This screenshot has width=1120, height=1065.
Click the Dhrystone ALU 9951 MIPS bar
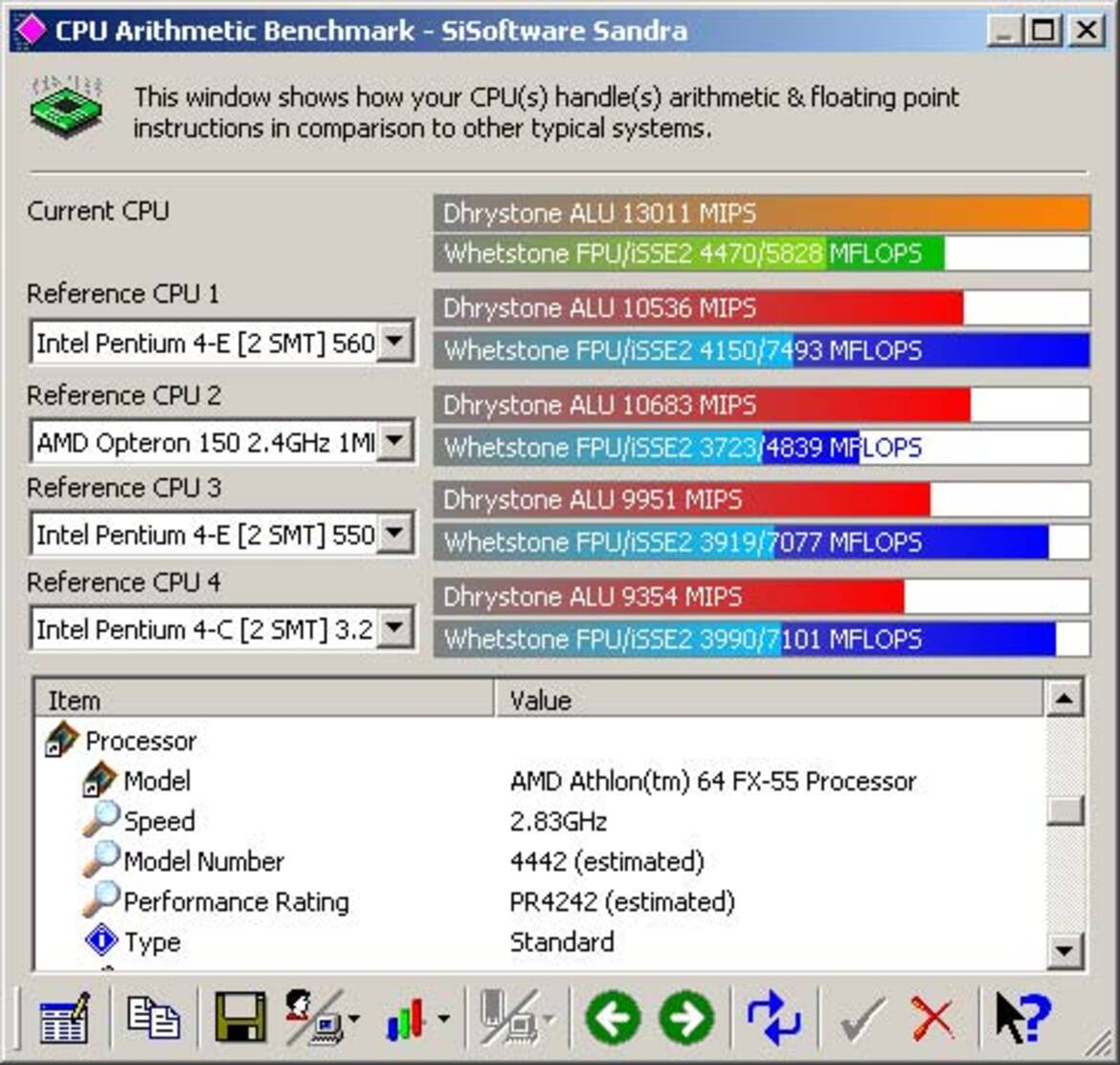tap(761, 499)
